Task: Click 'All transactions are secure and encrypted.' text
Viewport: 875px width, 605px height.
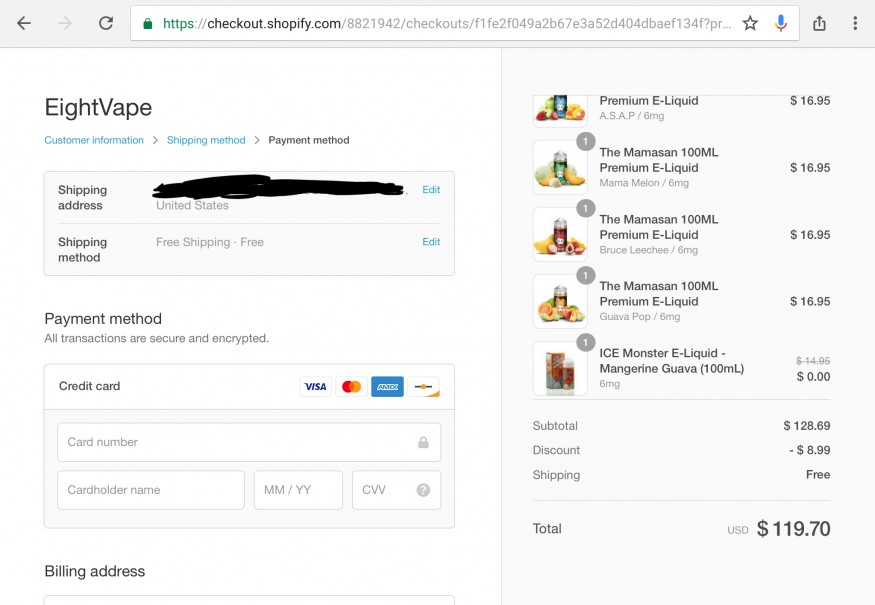Action: coord(156,338)
